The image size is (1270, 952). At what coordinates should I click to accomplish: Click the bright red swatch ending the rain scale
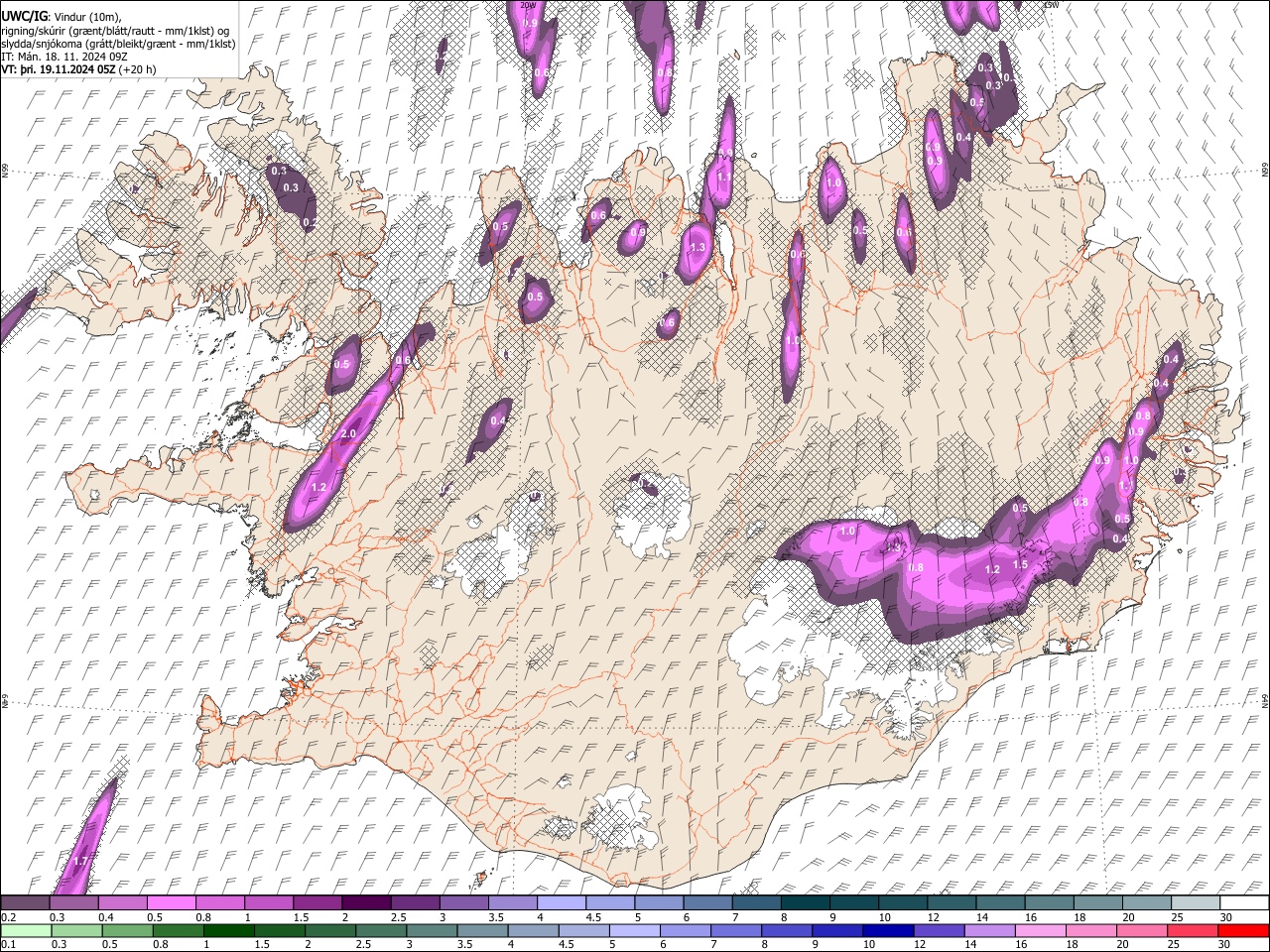click(1243, 930)
